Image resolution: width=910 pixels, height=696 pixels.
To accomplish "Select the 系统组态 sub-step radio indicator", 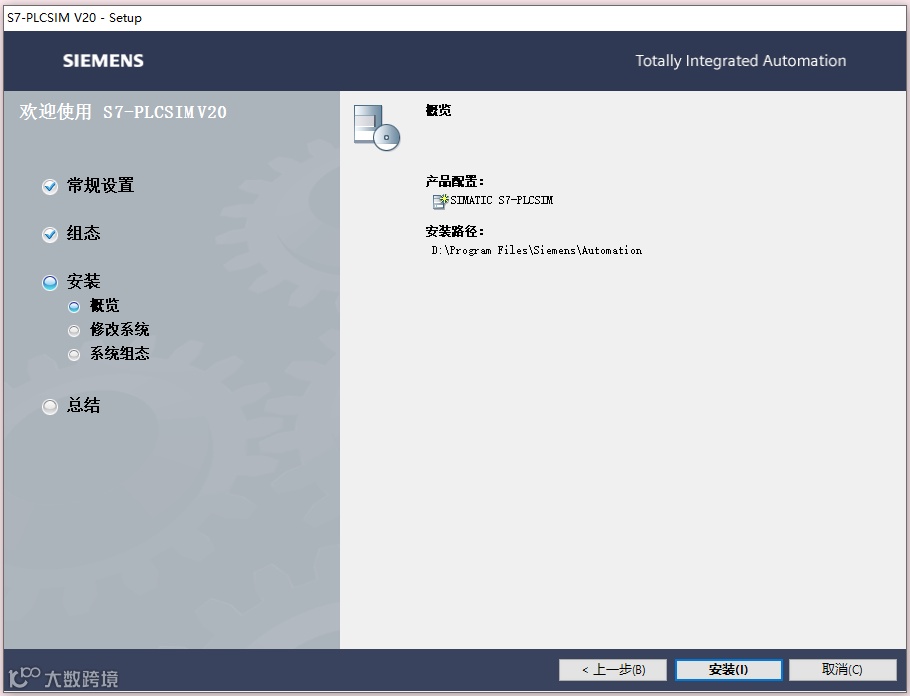I will [x=74, y=354].
